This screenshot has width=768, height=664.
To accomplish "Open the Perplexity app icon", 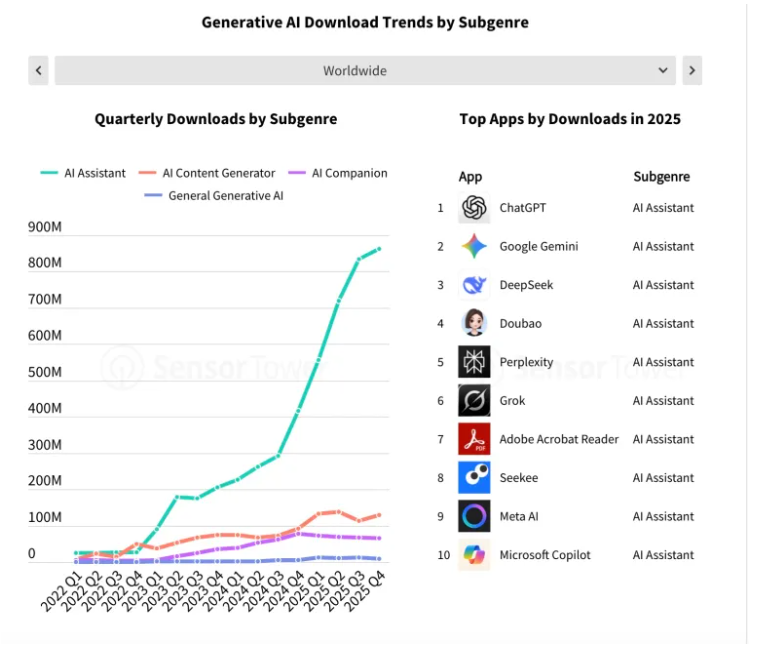I will (474, 362).
